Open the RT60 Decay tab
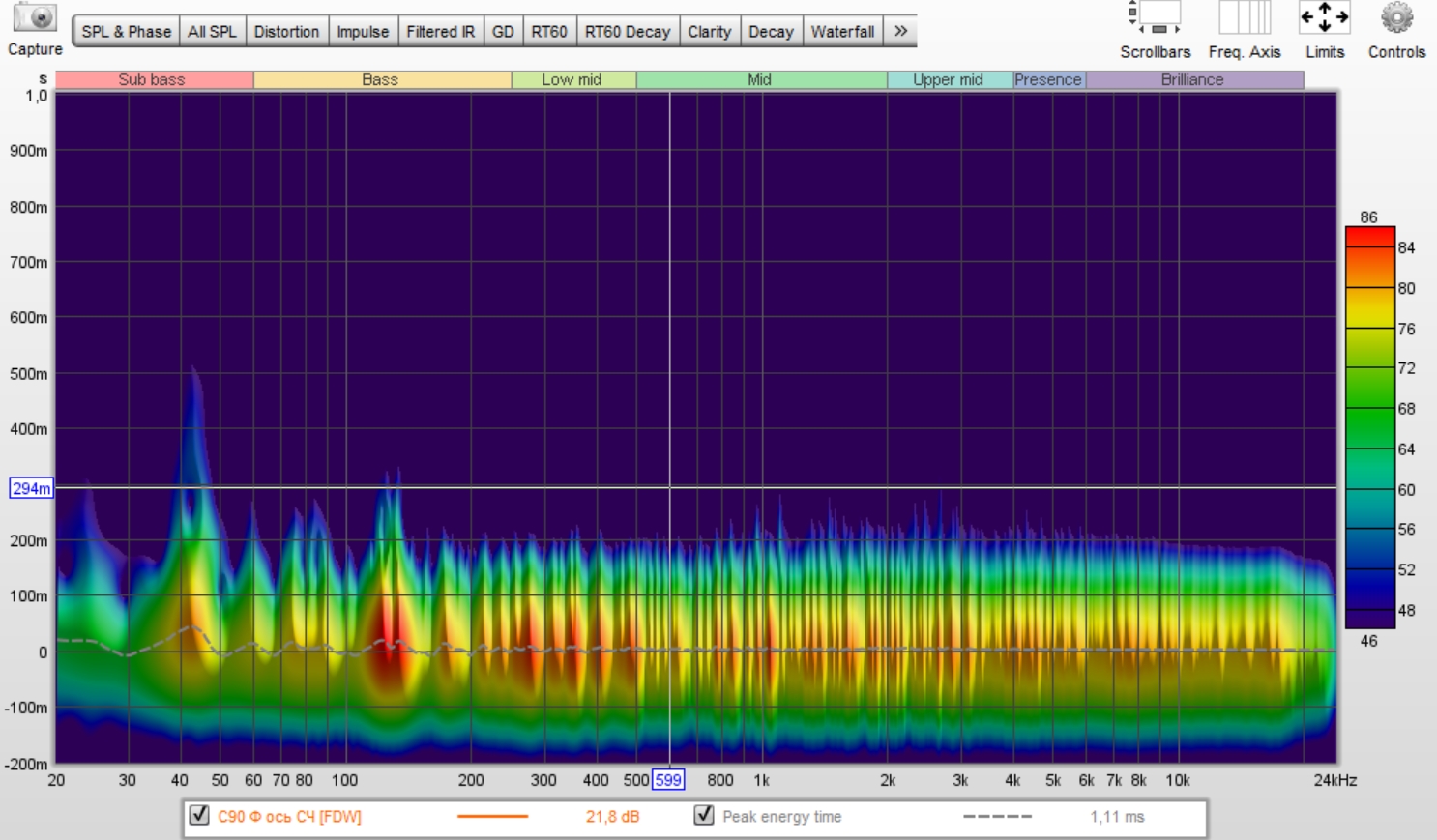The width and height of the screenshot is (1437, 840). [x=628, y=32]
